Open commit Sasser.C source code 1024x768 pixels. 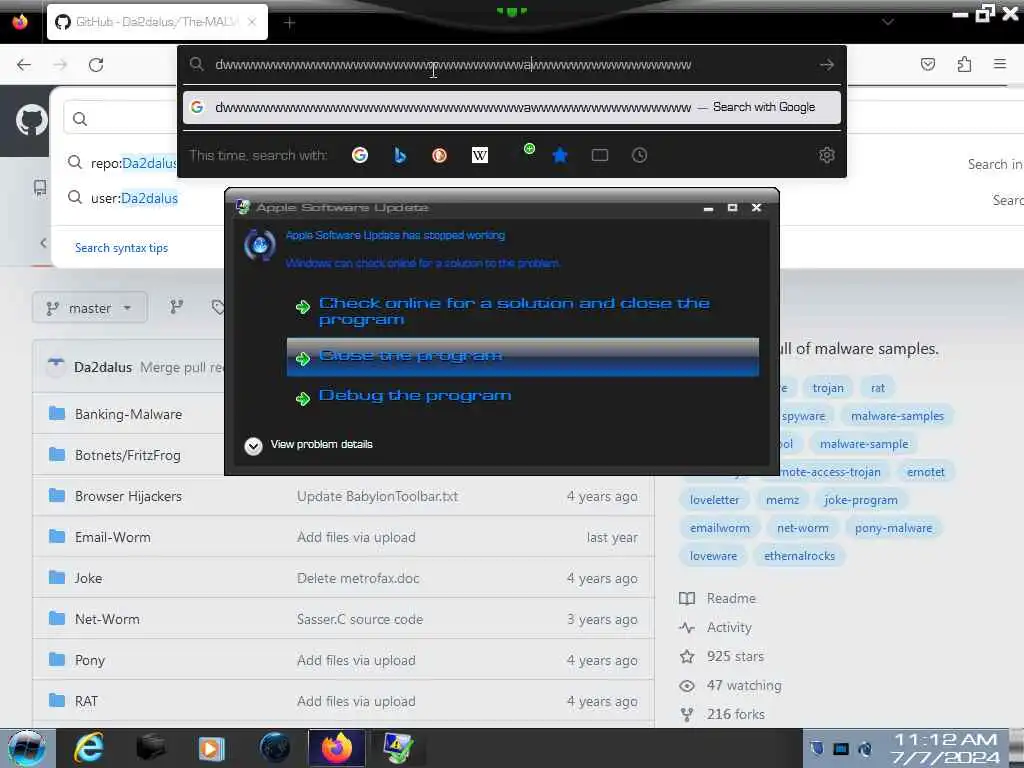(x=360, y=618)
